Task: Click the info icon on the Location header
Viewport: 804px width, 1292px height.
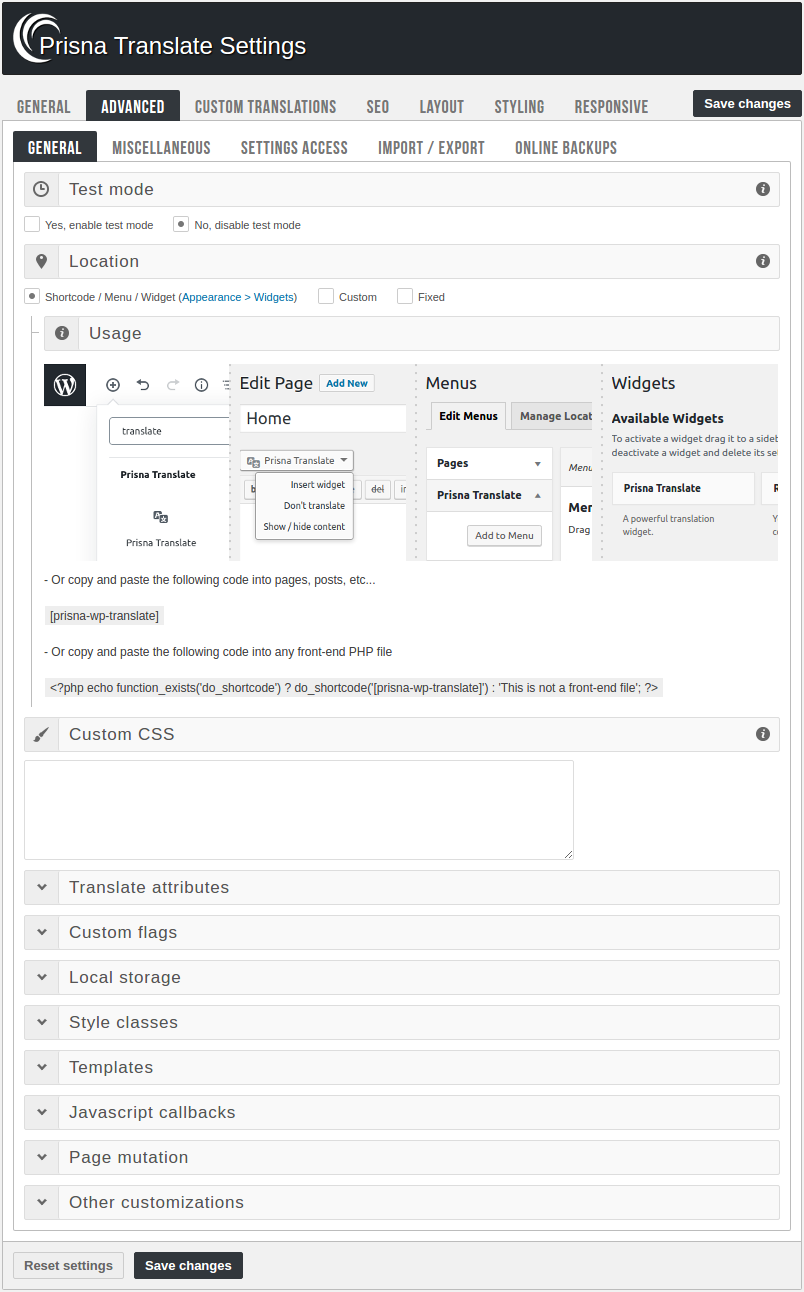Action: tap(763, 261)
